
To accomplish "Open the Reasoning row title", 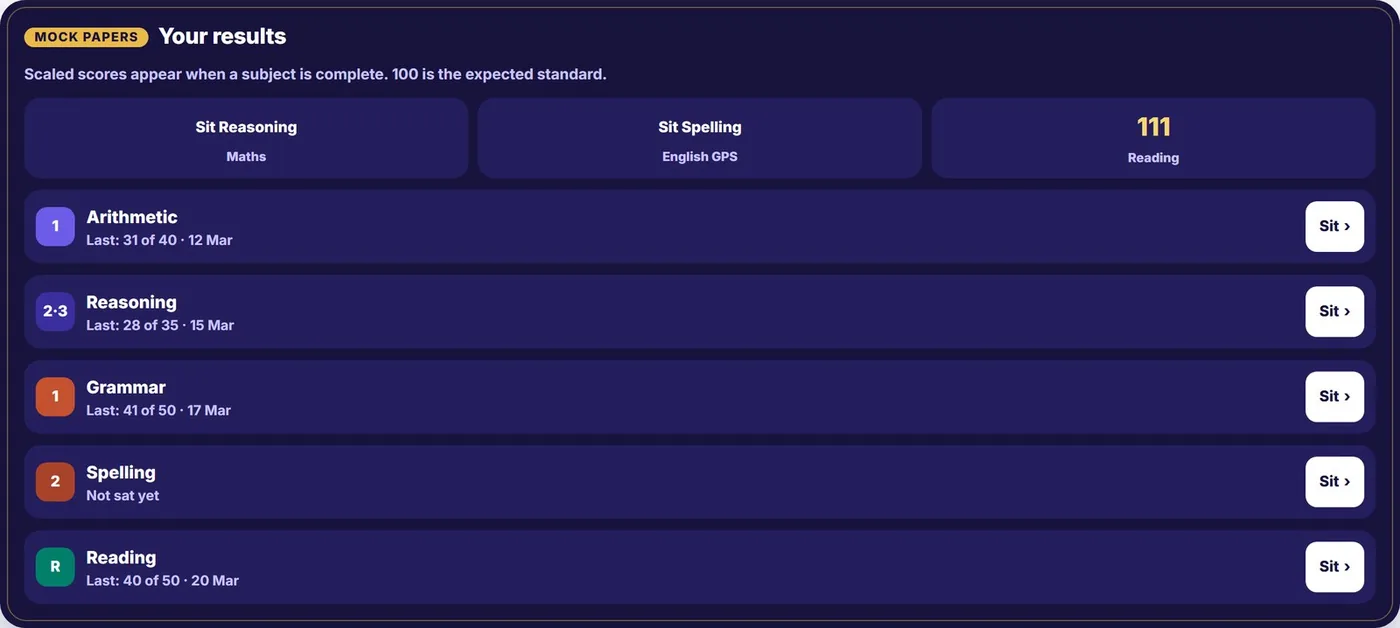I will (x=131, y=302).
